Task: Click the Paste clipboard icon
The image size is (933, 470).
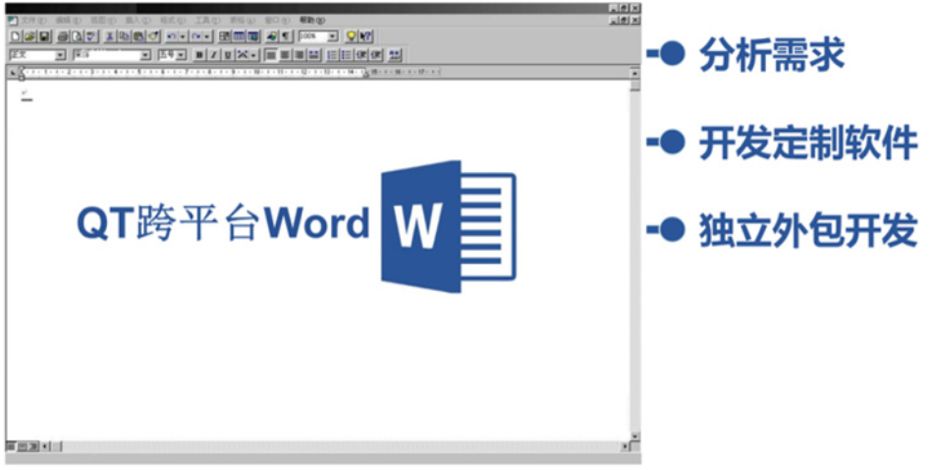Action: click(x=138, y=36)
